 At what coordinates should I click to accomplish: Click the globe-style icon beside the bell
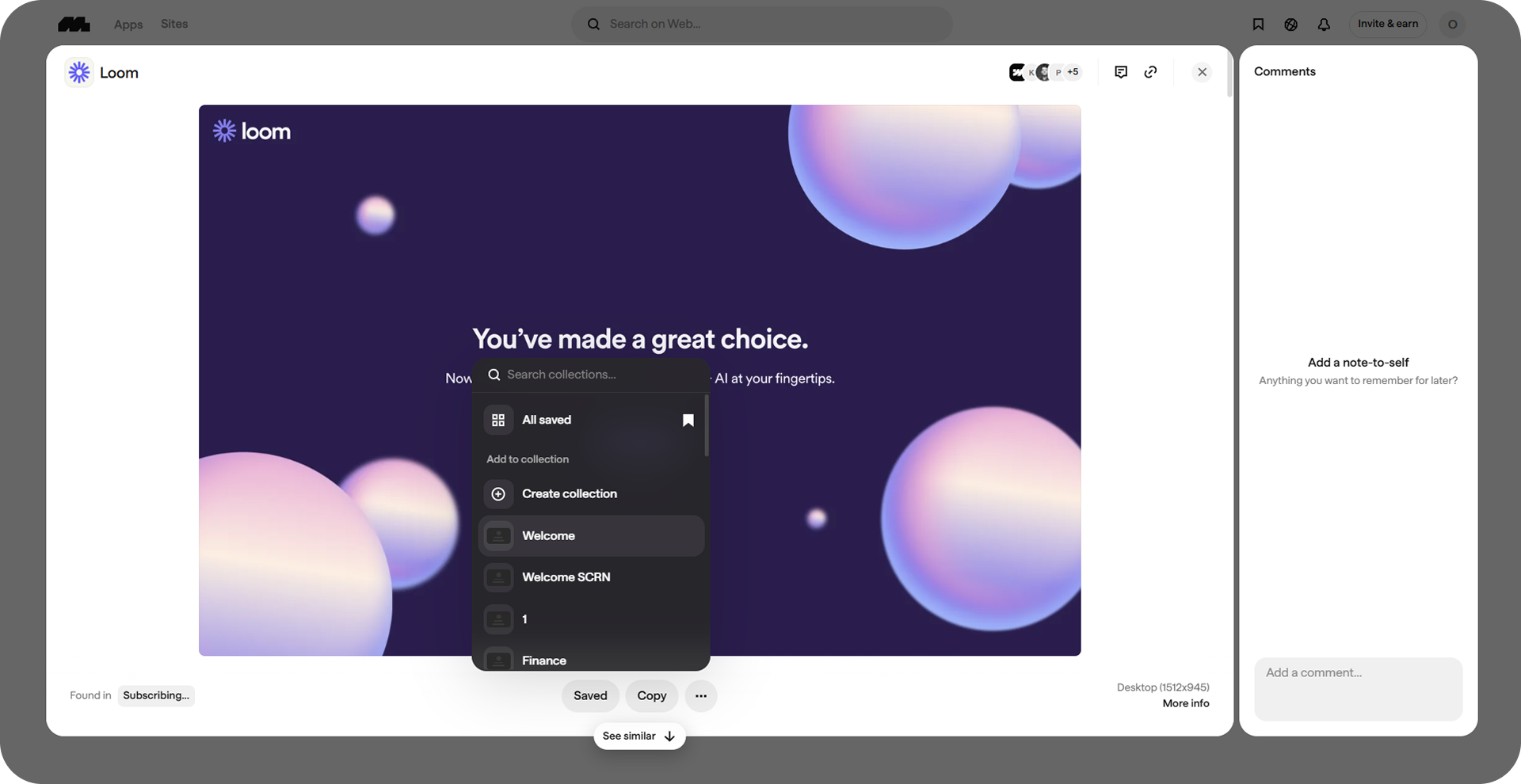tap(1291, 25)
